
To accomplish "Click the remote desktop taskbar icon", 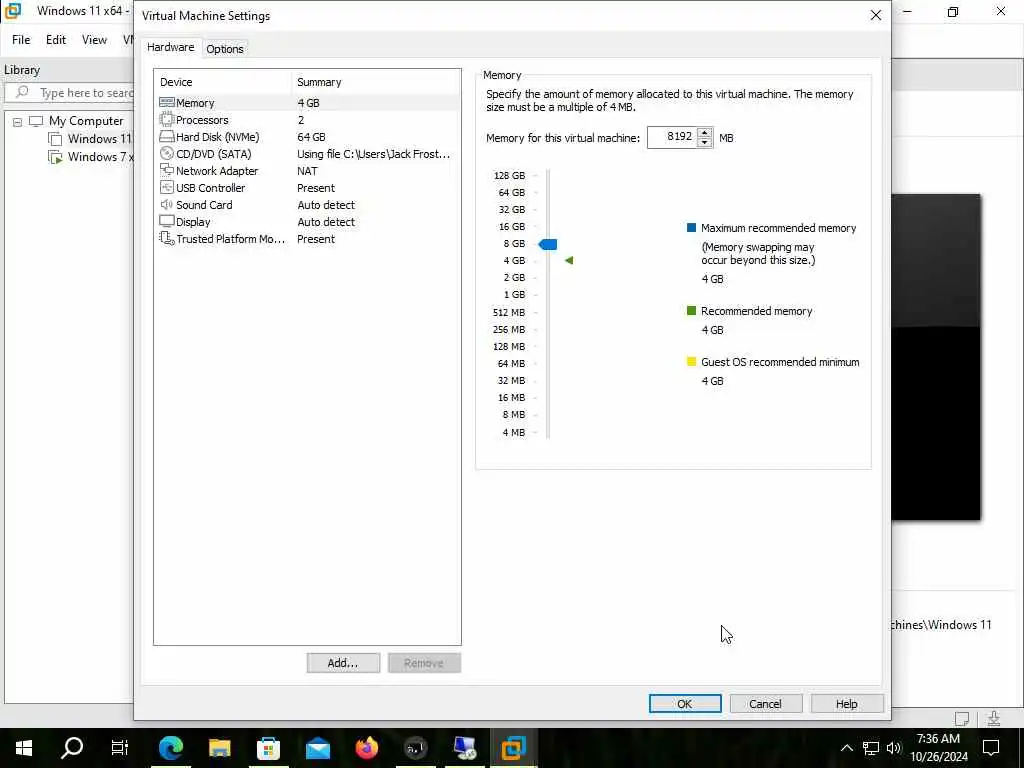I will tap(465, 748).
